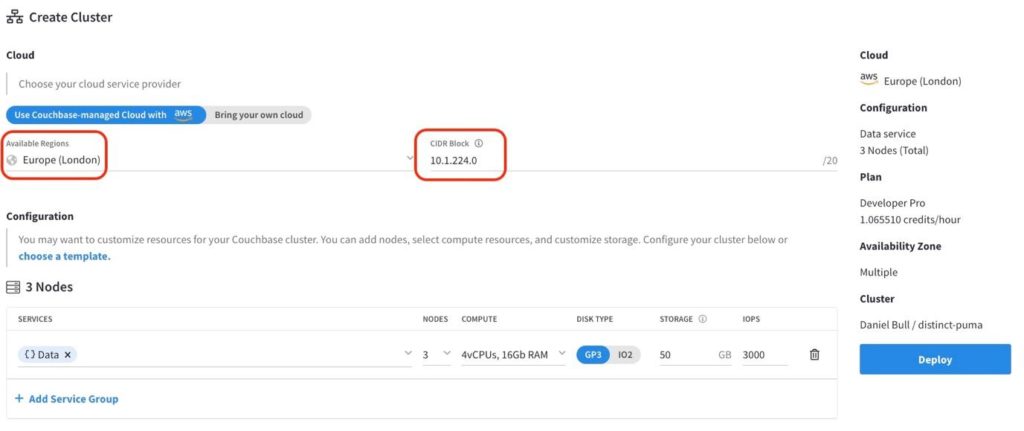The image size is (1024, 431).
Task: Click the Storage 50 GB field
Action: [x=696, y=355]
